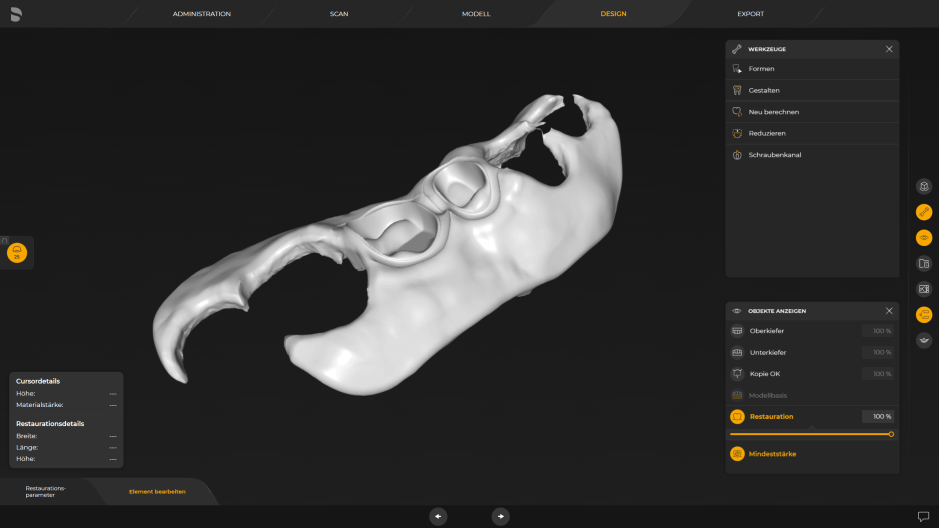Image resolution: width=939 pixels, height=528 pixels.
Task: Click the orange eye sidebar icon
Action: [924, 238]
